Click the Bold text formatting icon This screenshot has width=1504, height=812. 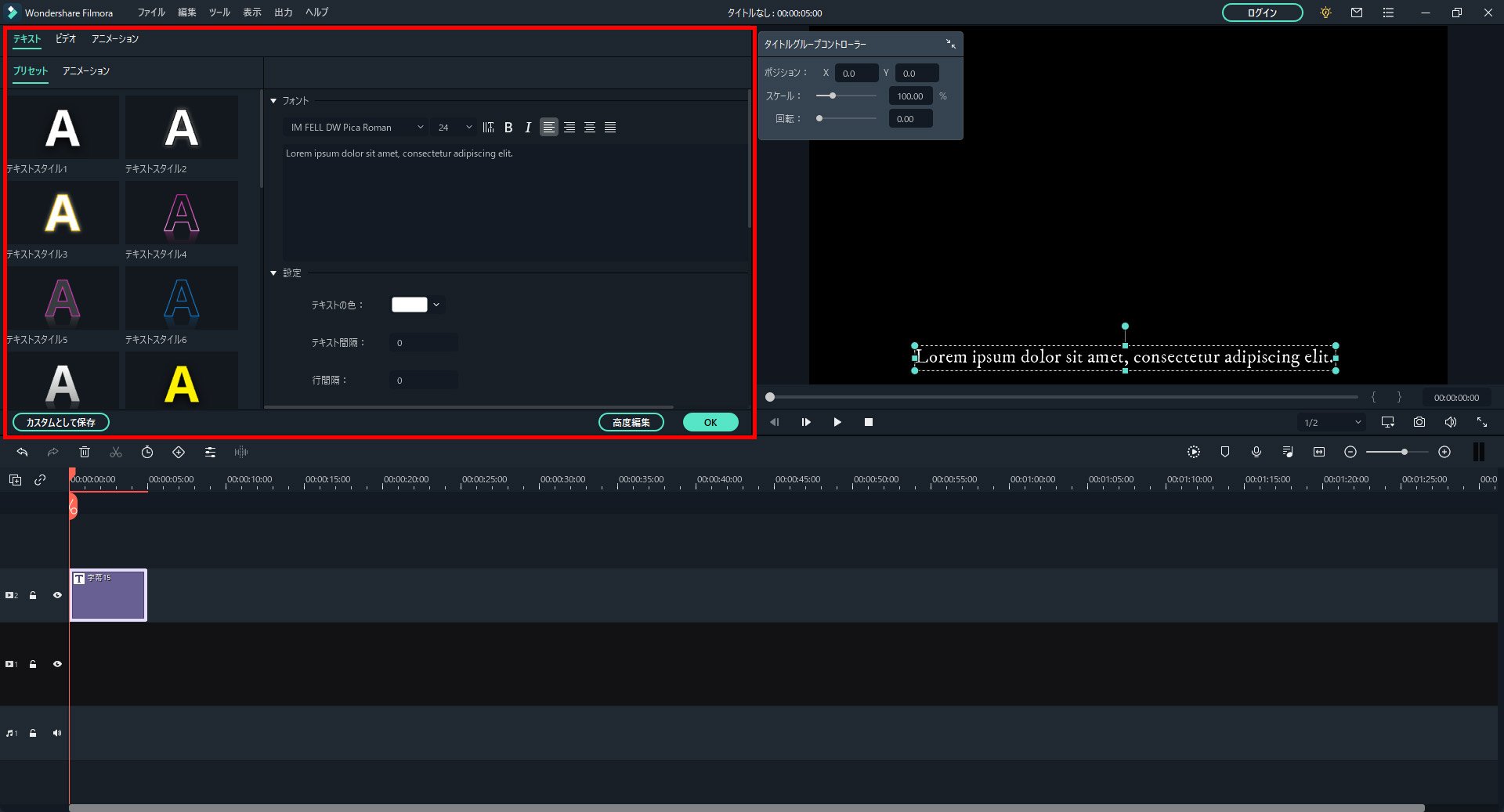[x=508, y=128]
